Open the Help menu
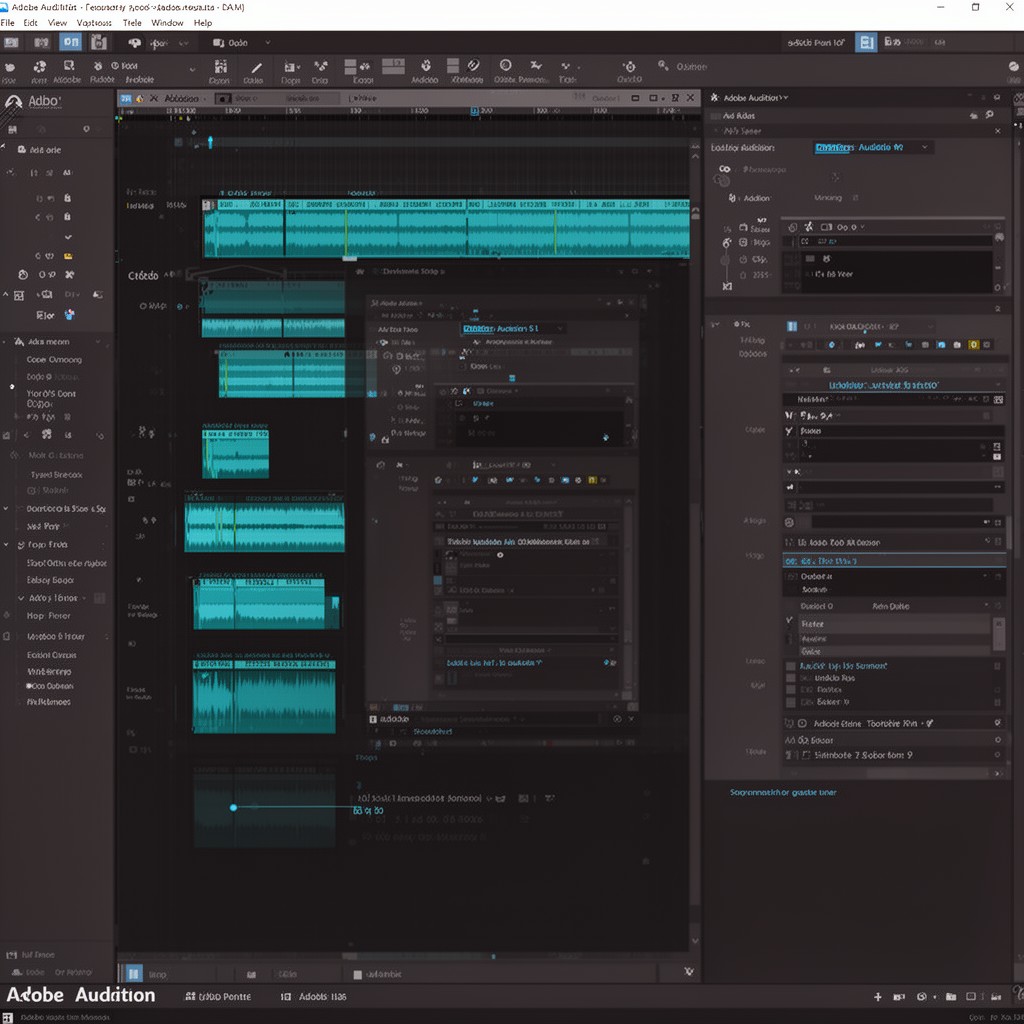This screenshot has width=1024, height=1024. pos(203,22)
